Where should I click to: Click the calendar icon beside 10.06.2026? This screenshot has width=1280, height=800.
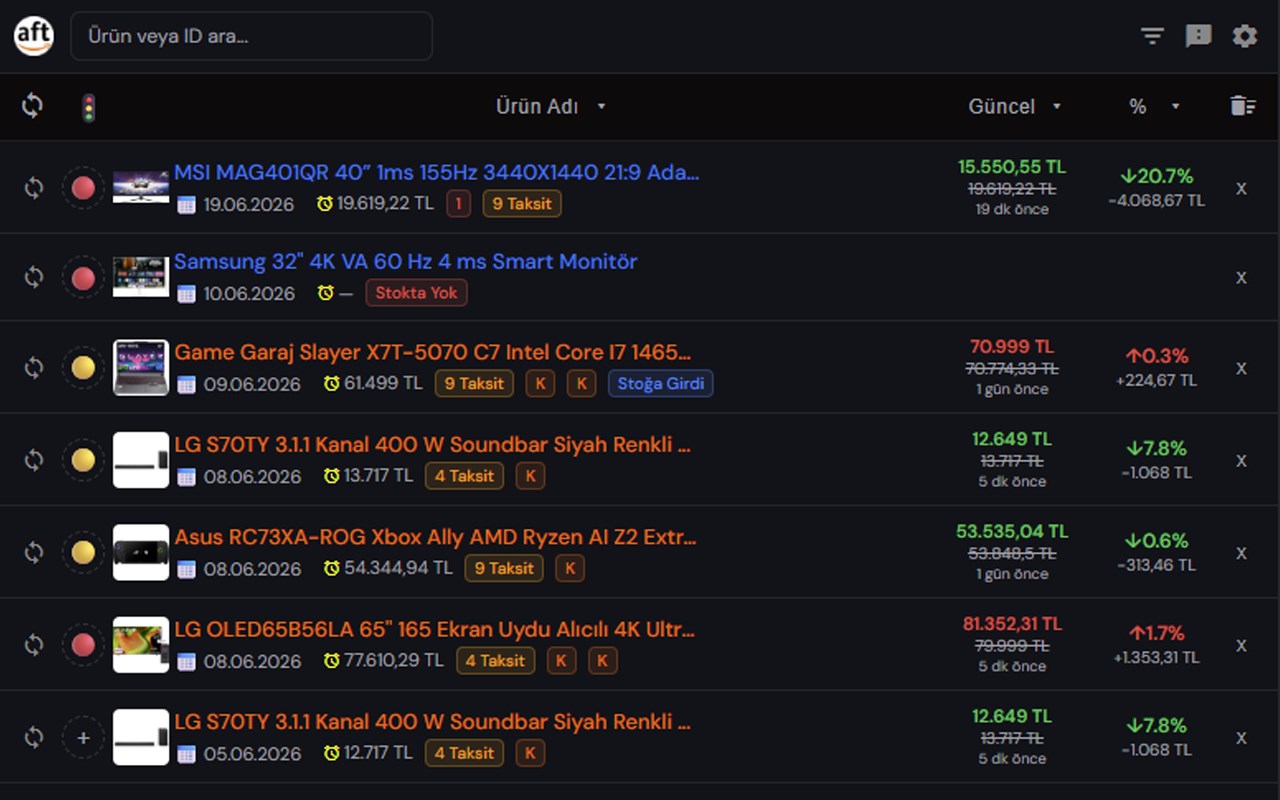(x=186, y=293)
